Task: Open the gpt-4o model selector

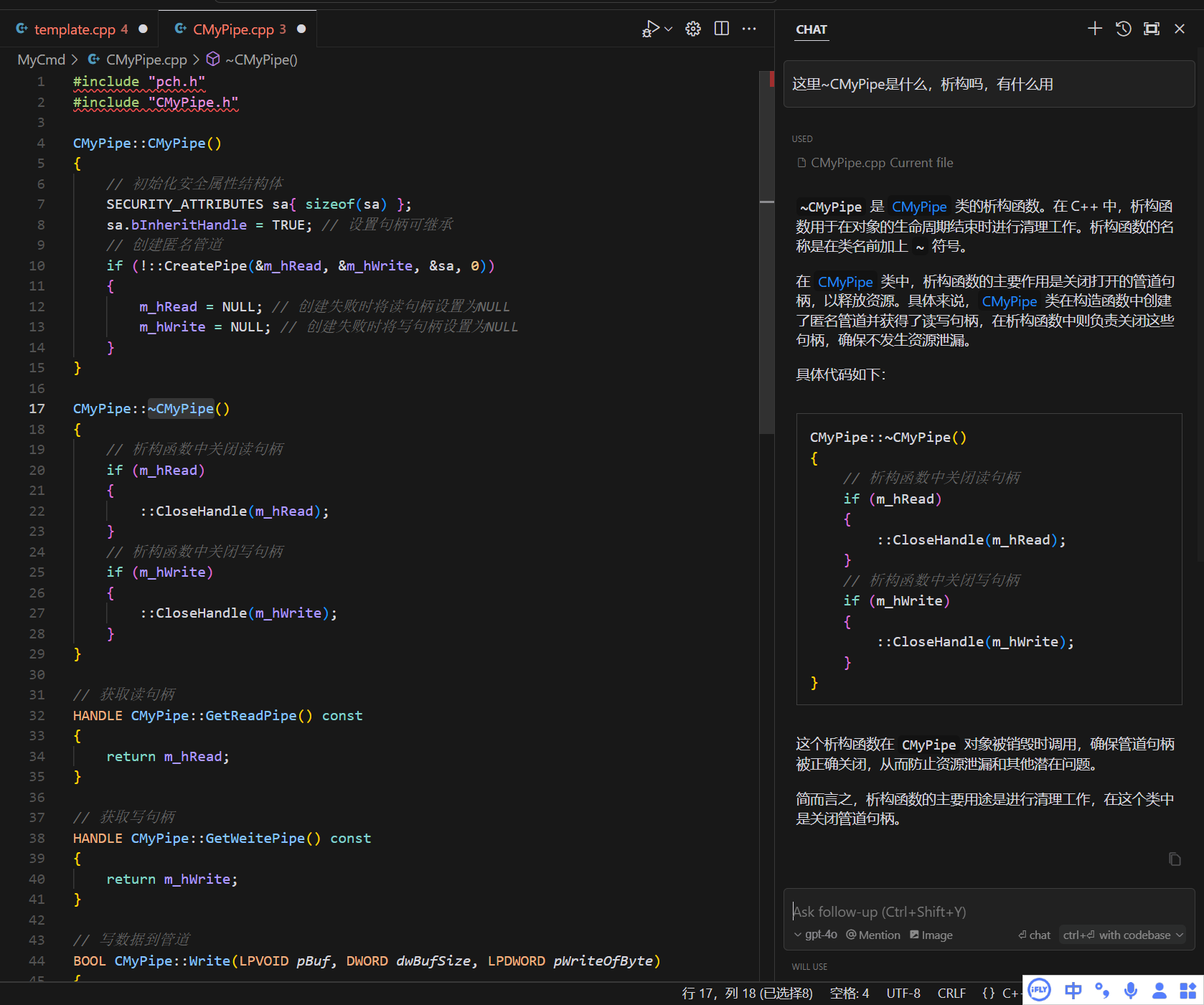Action: point(816,935)
